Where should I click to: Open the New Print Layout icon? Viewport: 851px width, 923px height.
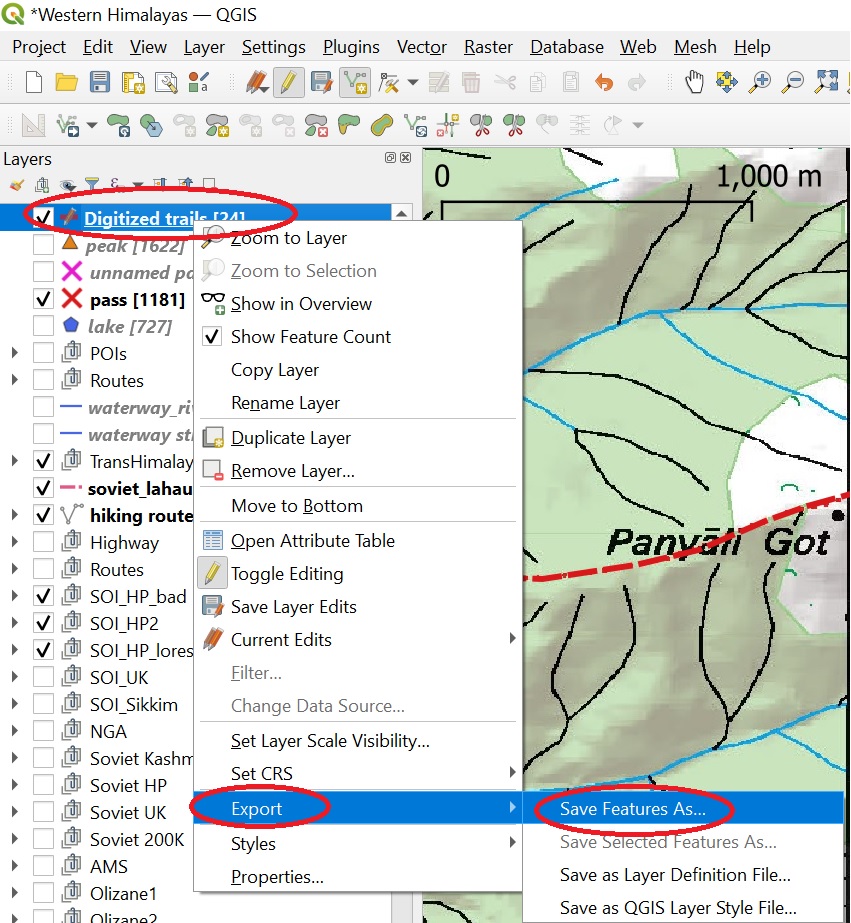[133, 82]
